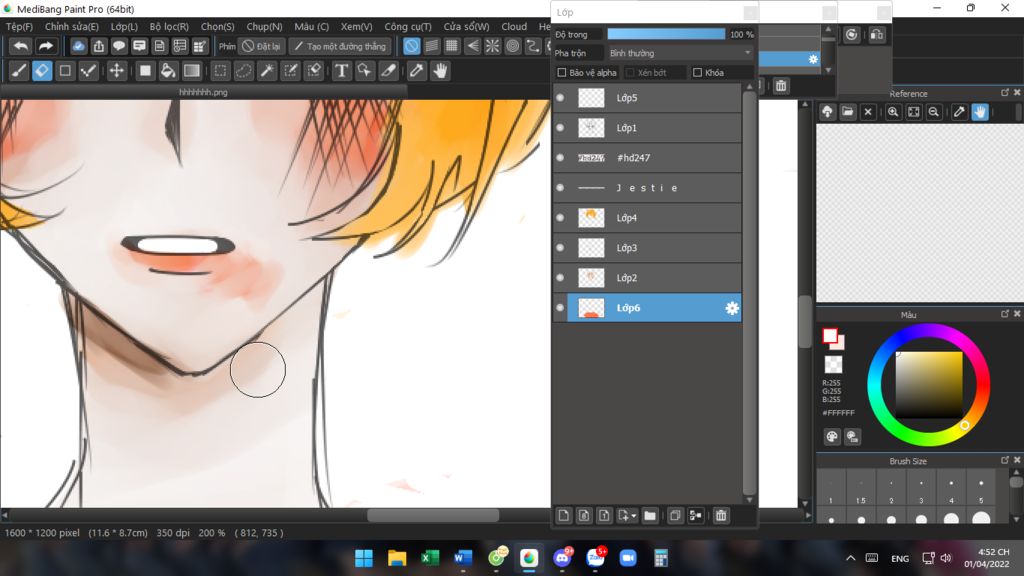This screenshot has height=576, width=1024.
Task: Toggle Khóa lock checkbox
Action: (x=697, y=72)
